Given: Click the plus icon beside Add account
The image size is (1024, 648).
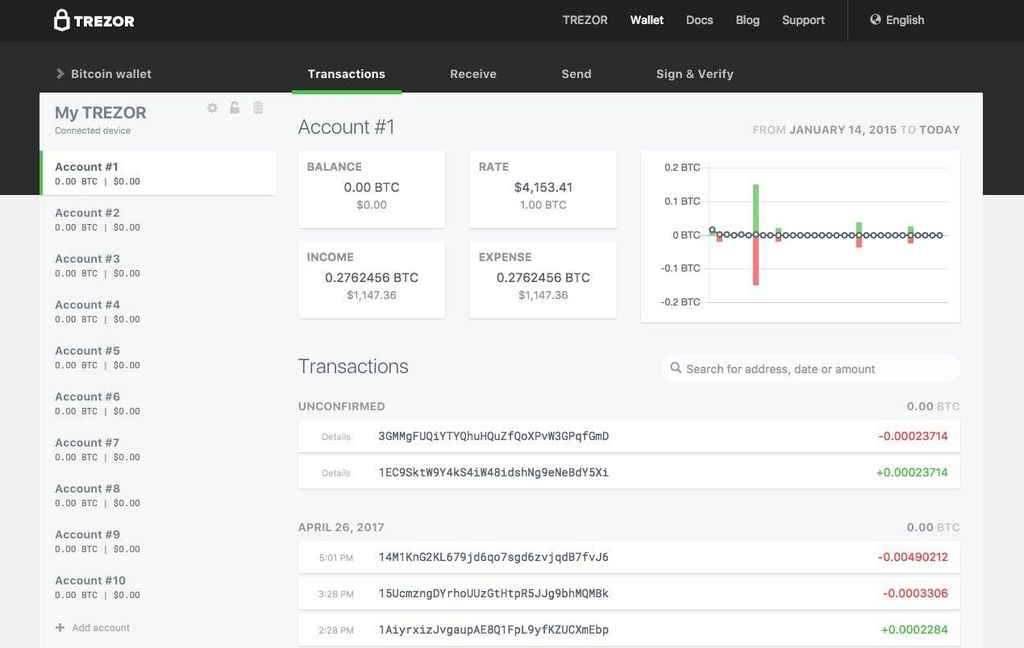Looking at the screenshot, I should tap(60, 628).
